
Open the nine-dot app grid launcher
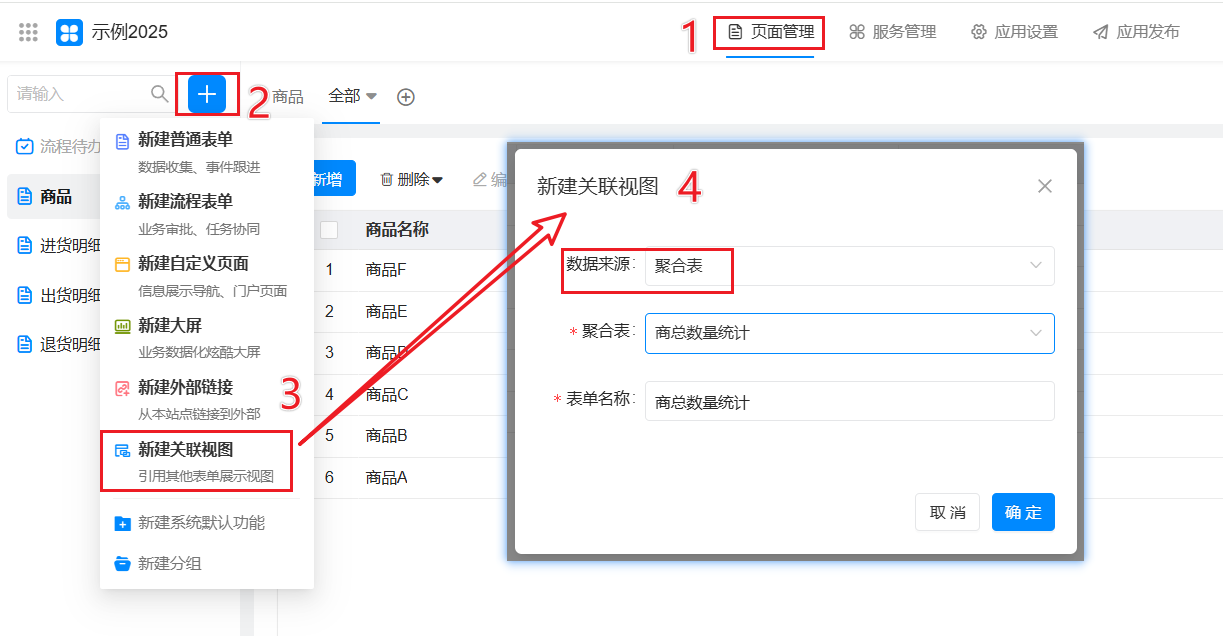click(x=28, y=32)
